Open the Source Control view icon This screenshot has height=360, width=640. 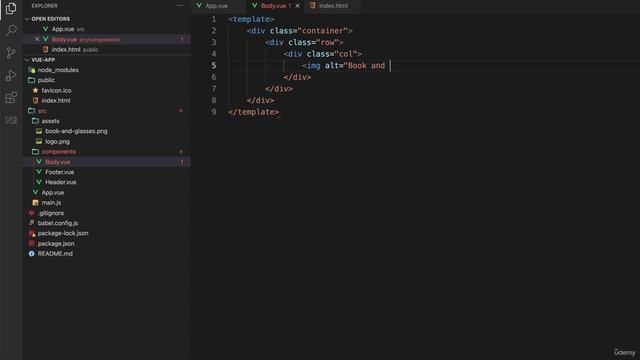pos(11,53)
